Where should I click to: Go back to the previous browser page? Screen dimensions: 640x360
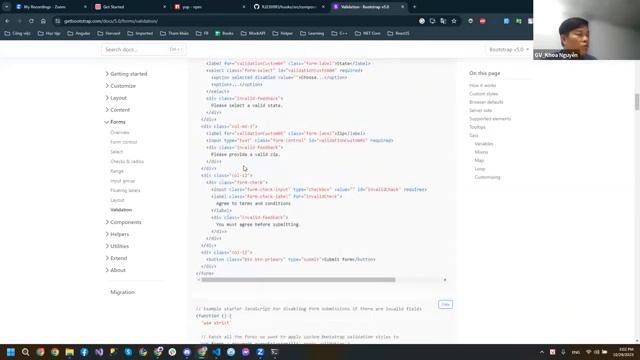tap(8, 21)
